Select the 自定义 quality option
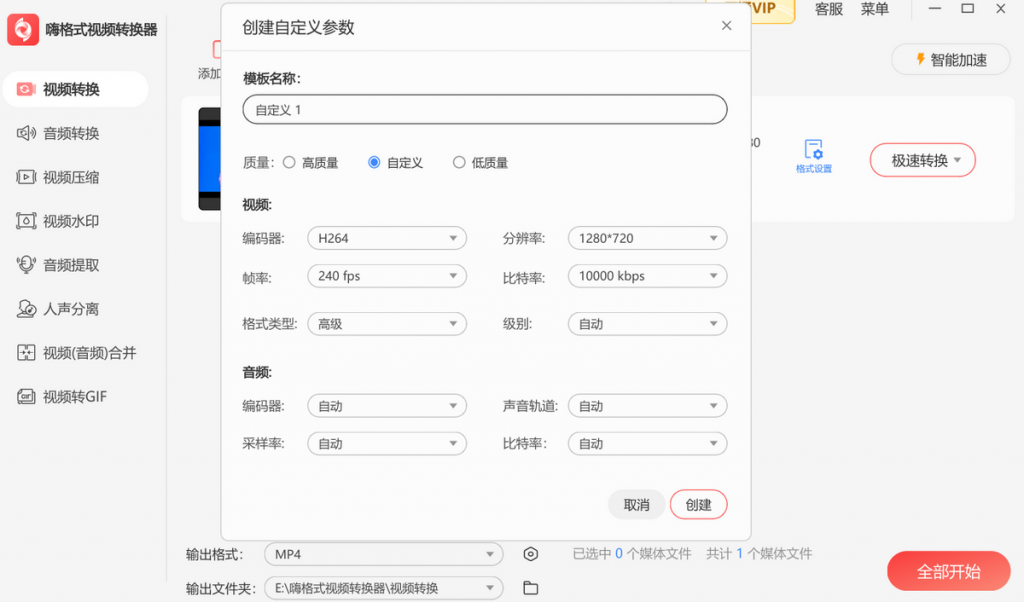This screenshot has height=602, width=1024. (375, 162)
